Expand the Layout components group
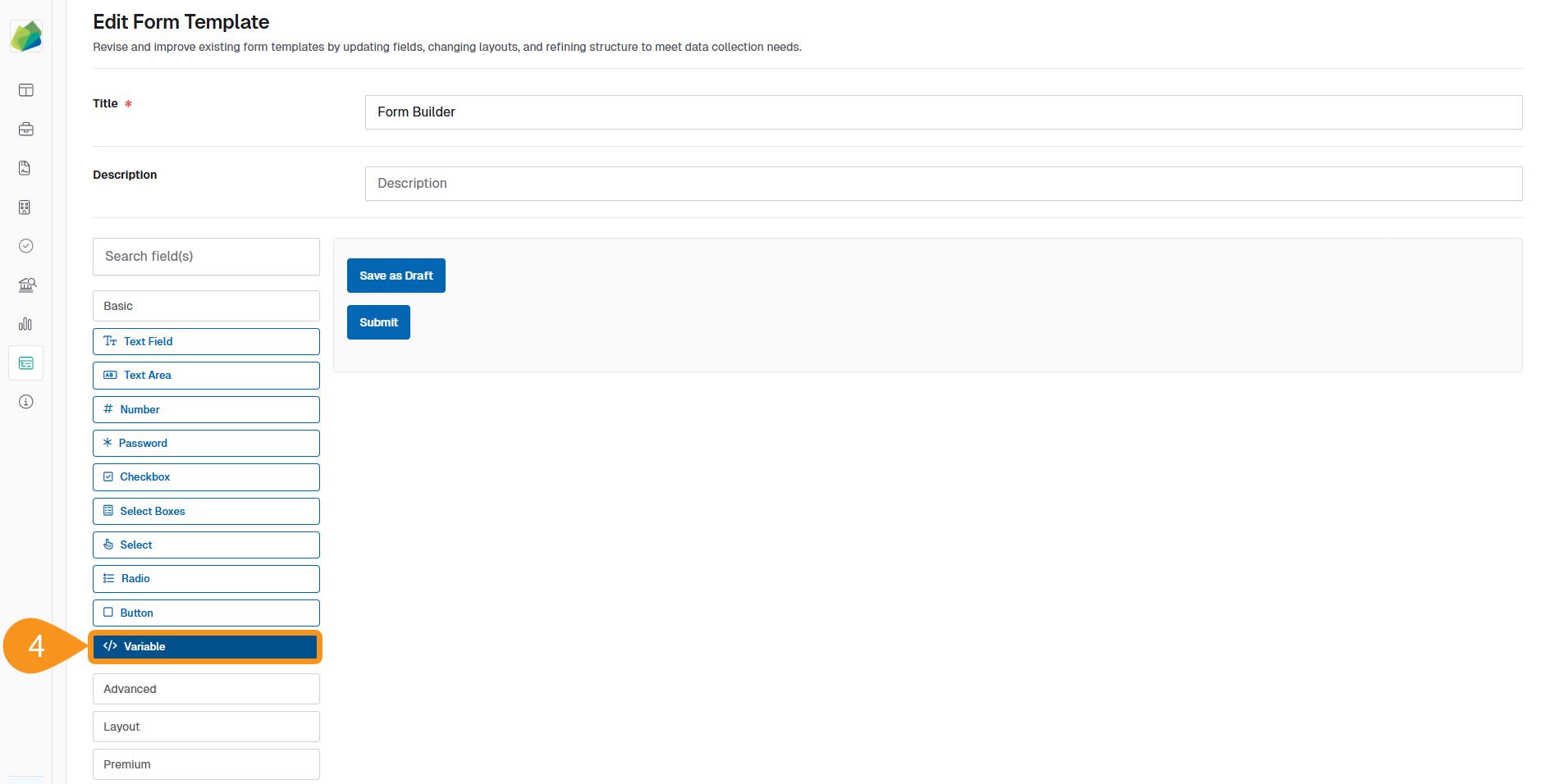The image size is (1546, 784). coord(206,727)
